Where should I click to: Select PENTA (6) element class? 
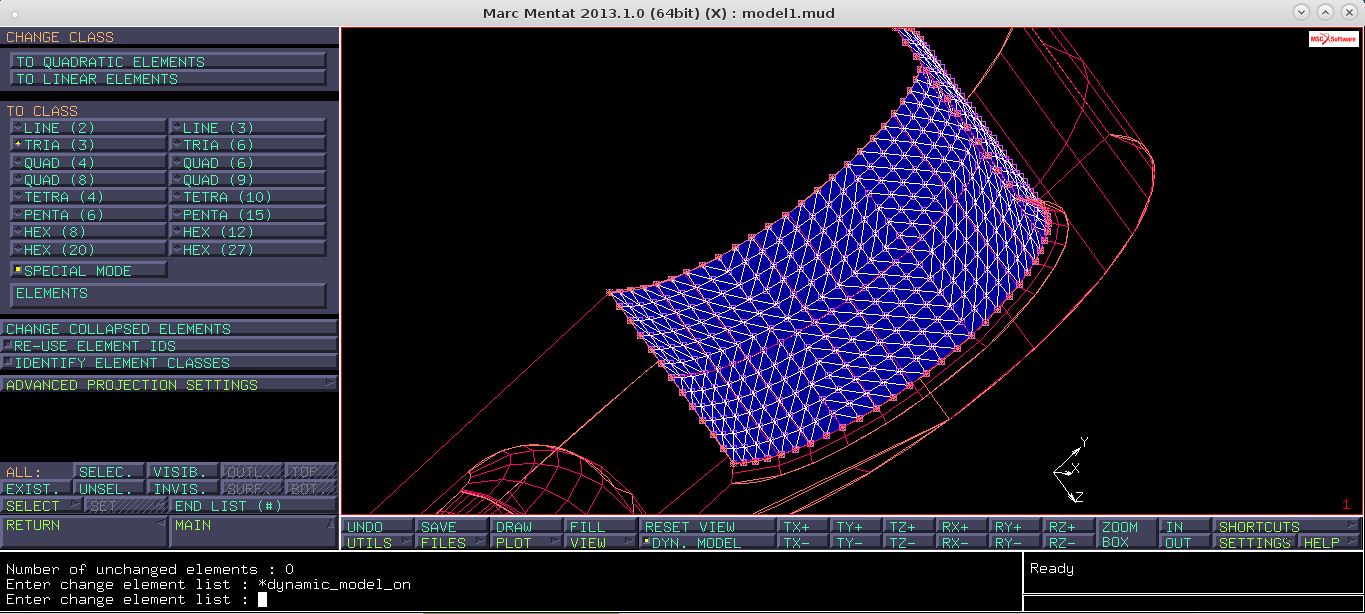point(88,215)
